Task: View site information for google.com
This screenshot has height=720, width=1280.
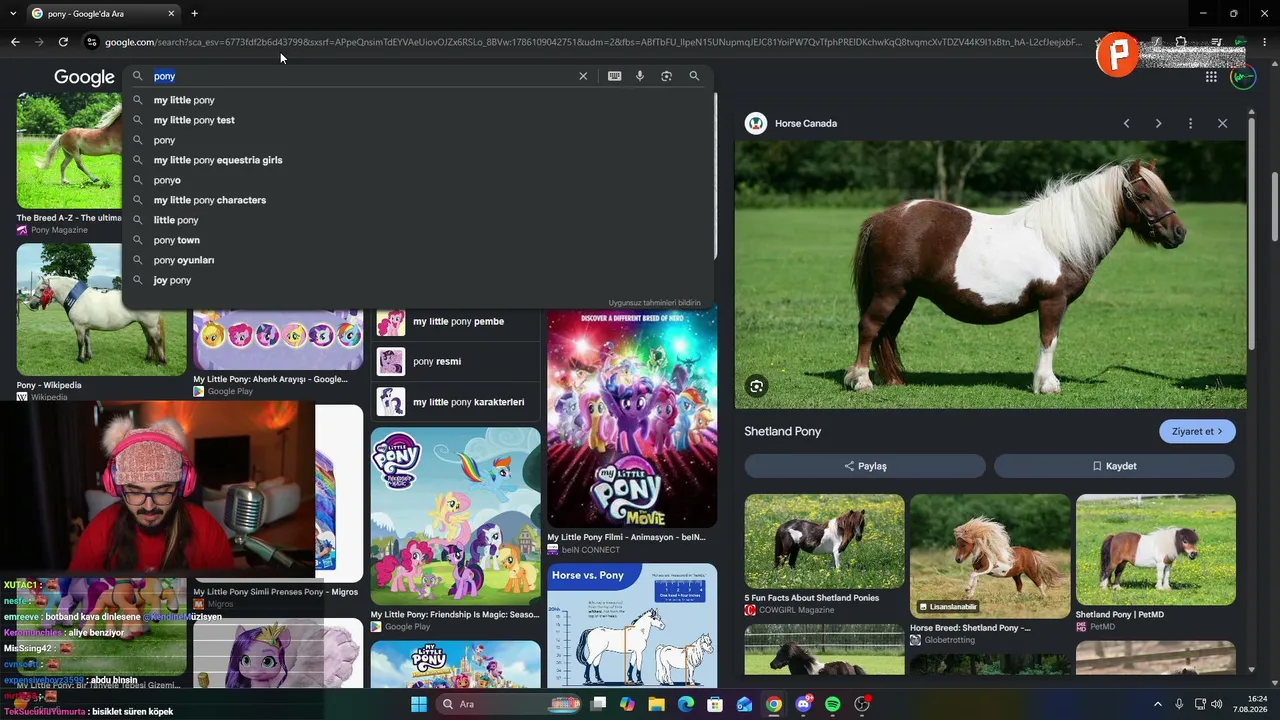Action: coord(91,42)
